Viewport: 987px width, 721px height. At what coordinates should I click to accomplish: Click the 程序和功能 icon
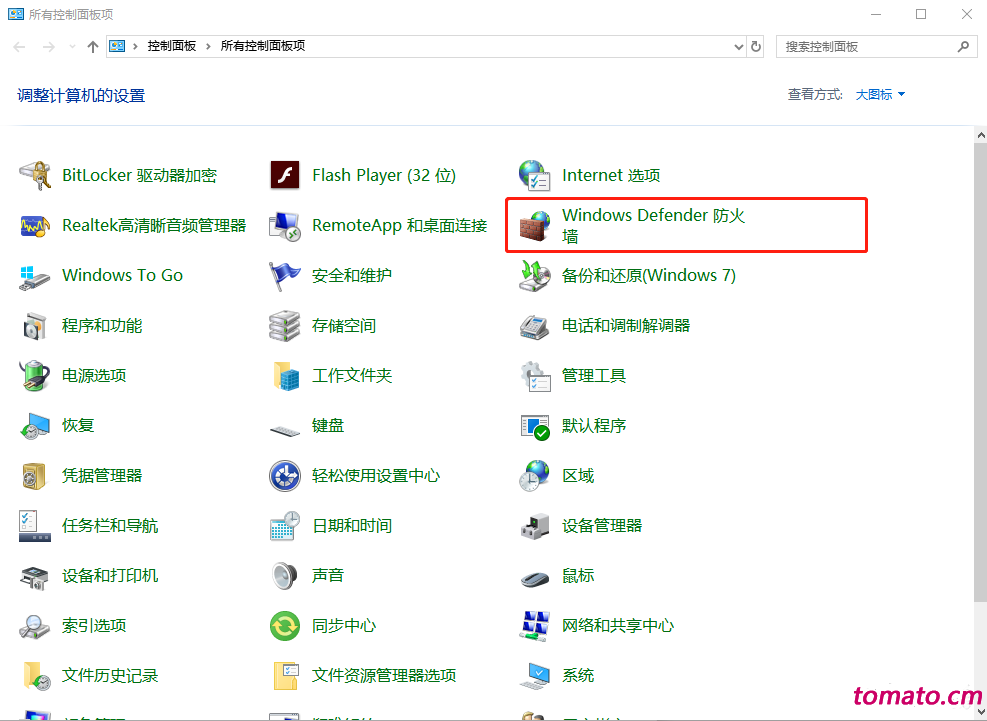[x=35, y=326]
